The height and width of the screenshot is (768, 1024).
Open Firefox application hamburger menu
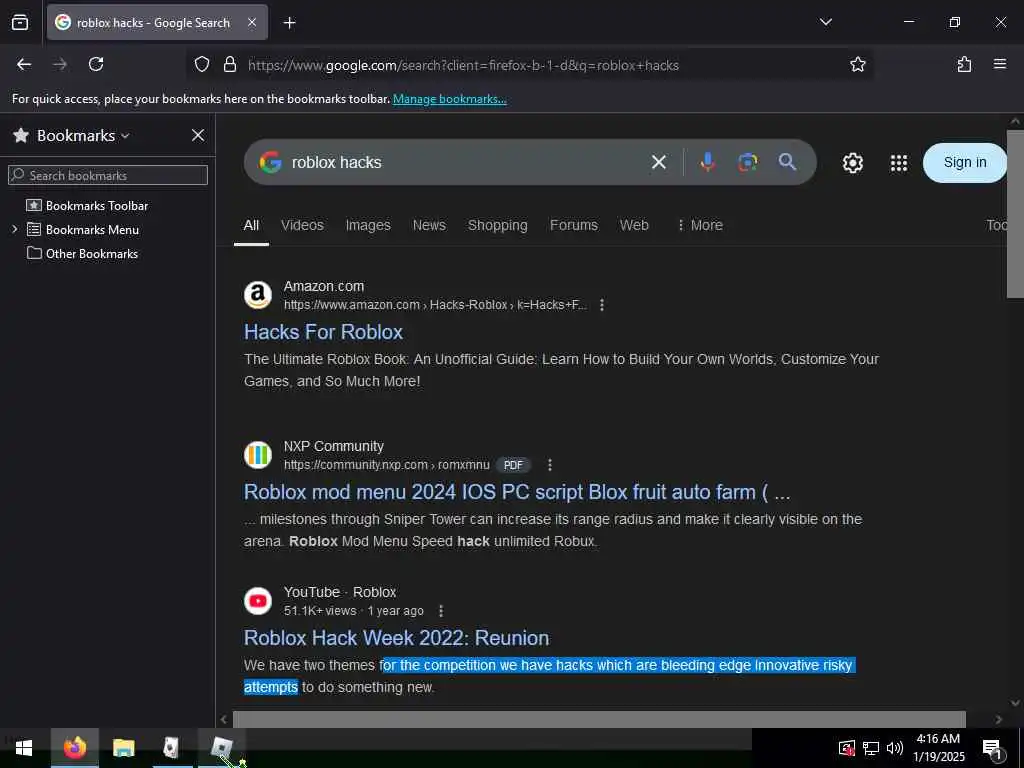[1000, 64]
